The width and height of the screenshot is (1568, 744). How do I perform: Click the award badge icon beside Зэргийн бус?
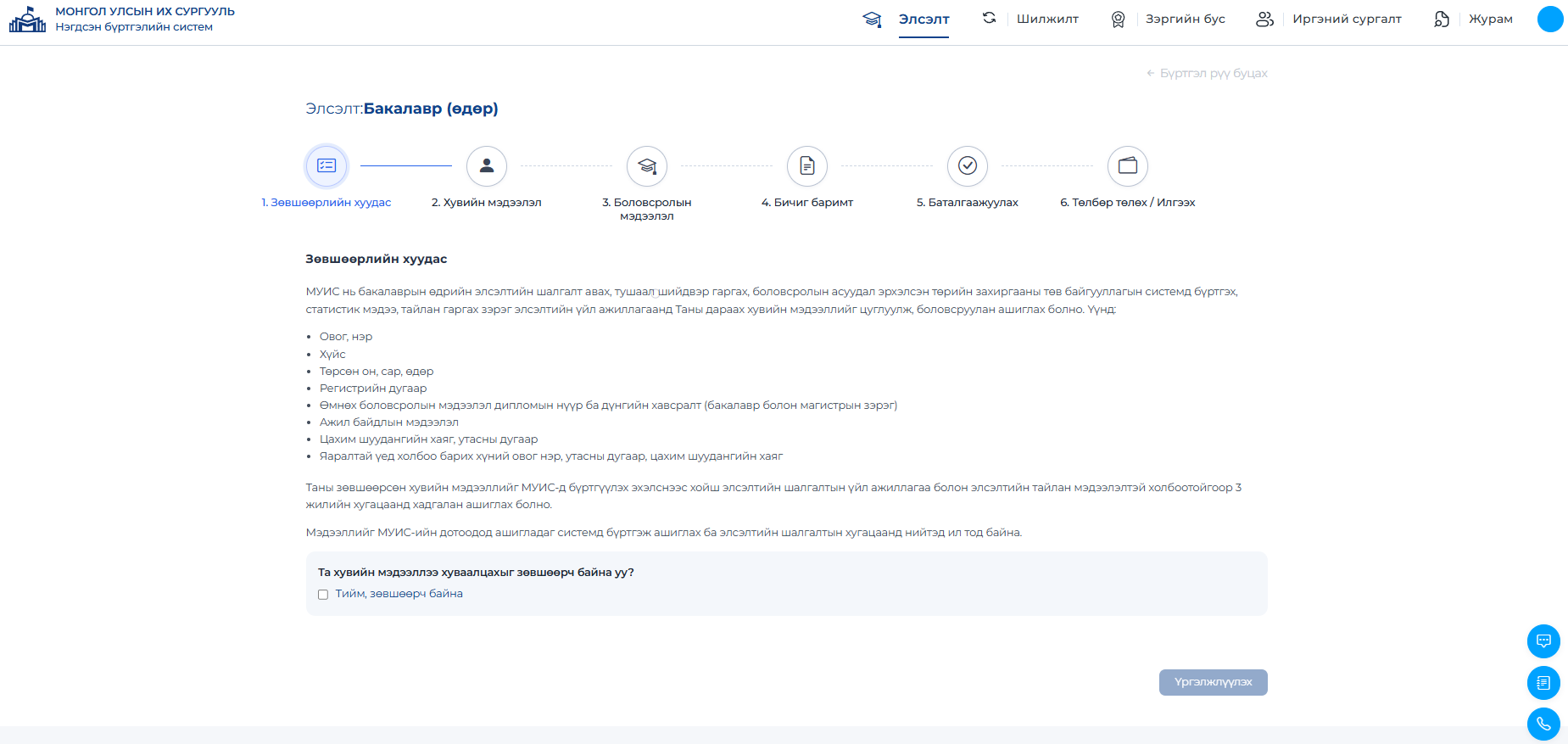pyautogui.click(x=1119, y=19)
